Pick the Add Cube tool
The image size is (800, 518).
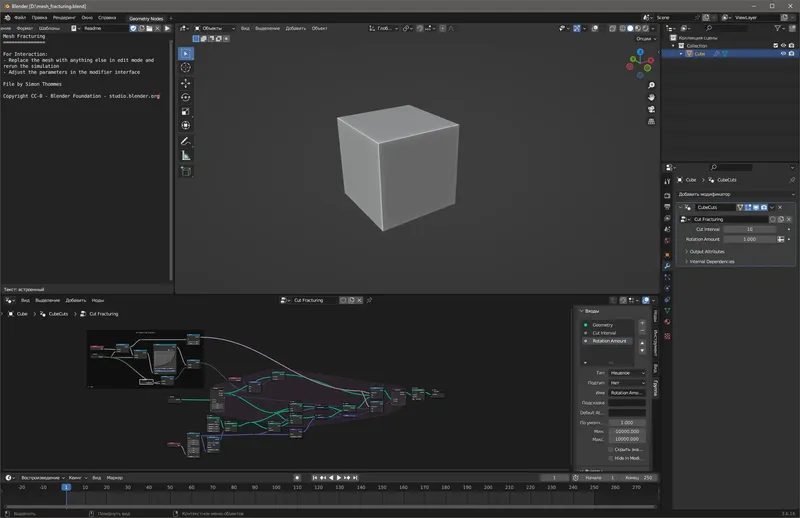[186, 171]
